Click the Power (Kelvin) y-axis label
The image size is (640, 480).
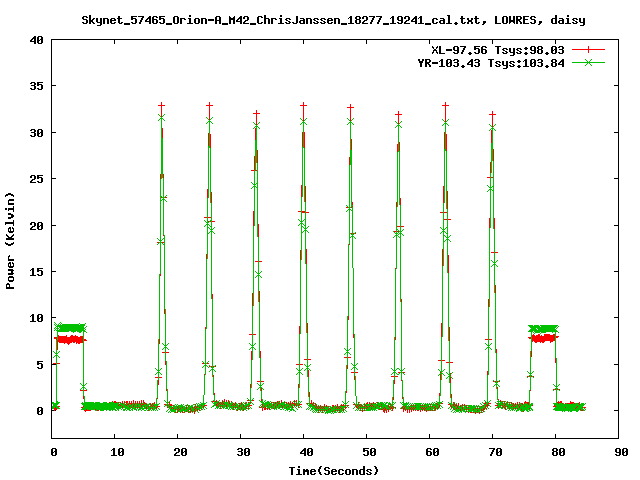point(10,241)
